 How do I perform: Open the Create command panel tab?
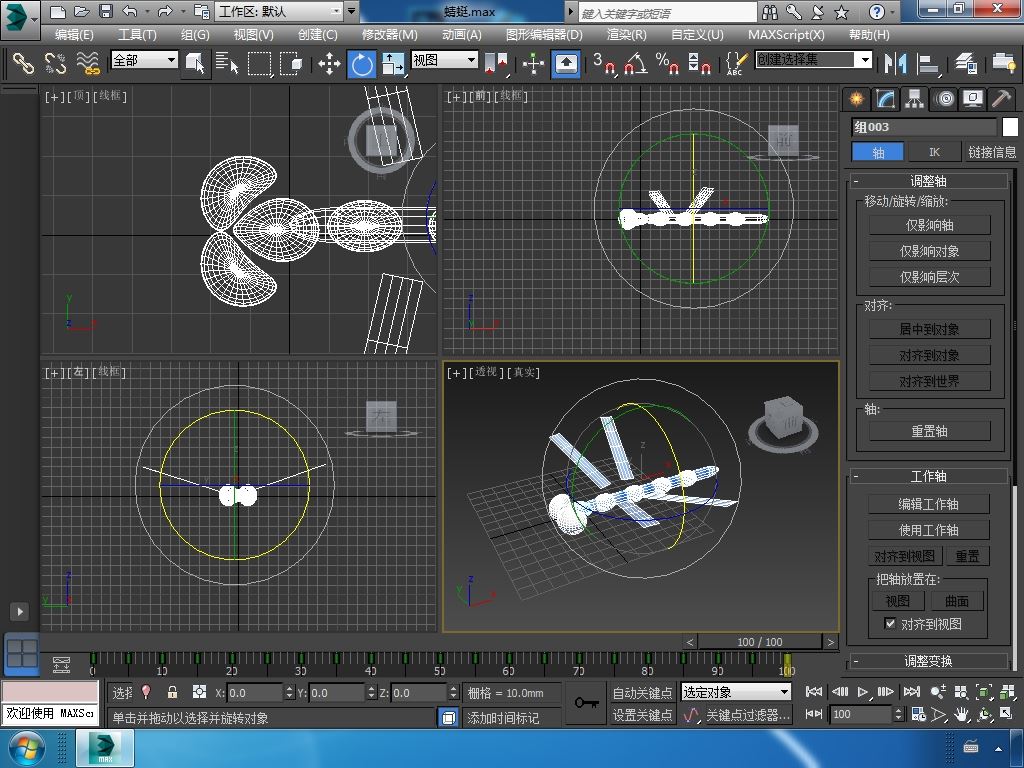pos(856,99)
